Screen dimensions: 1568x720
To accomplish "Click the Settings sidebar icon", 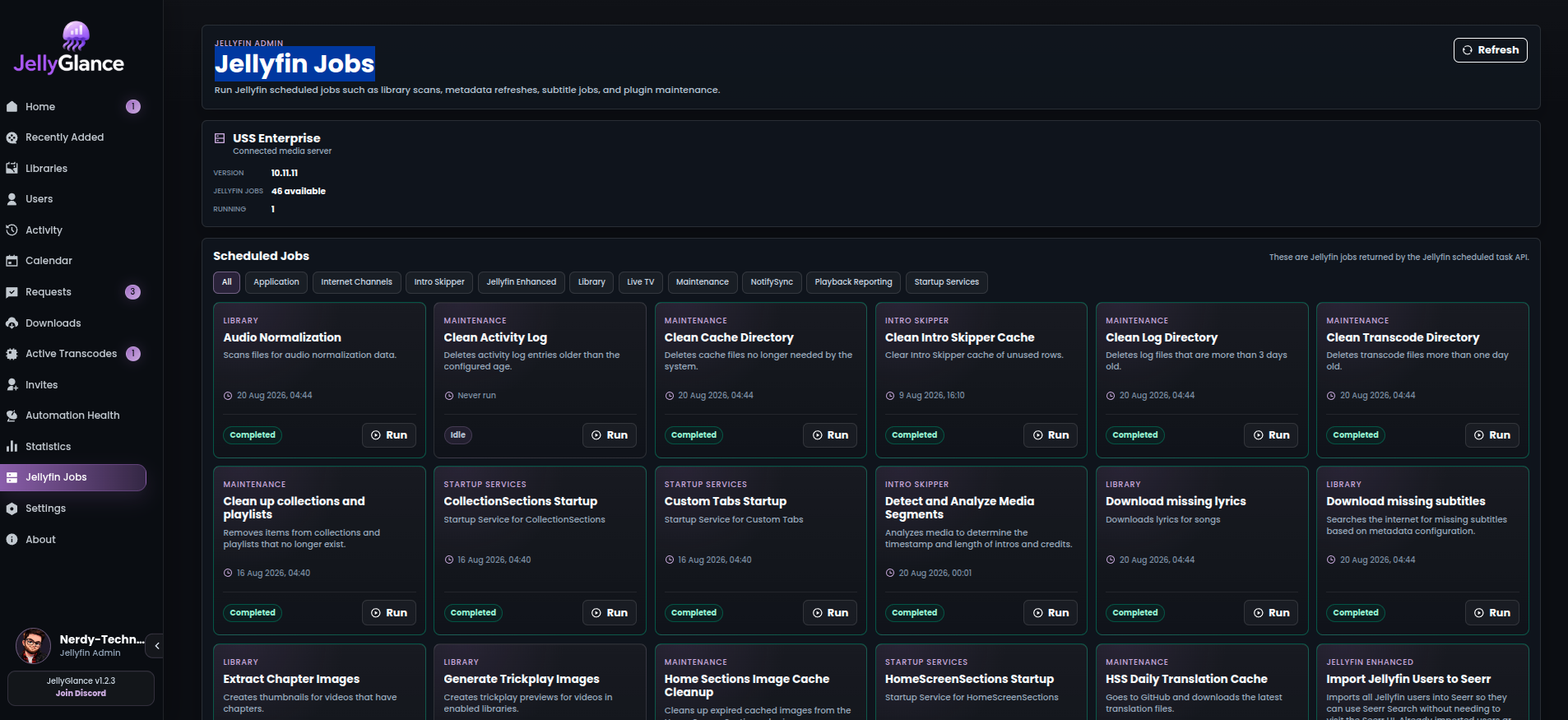I will tap(12, 509).
